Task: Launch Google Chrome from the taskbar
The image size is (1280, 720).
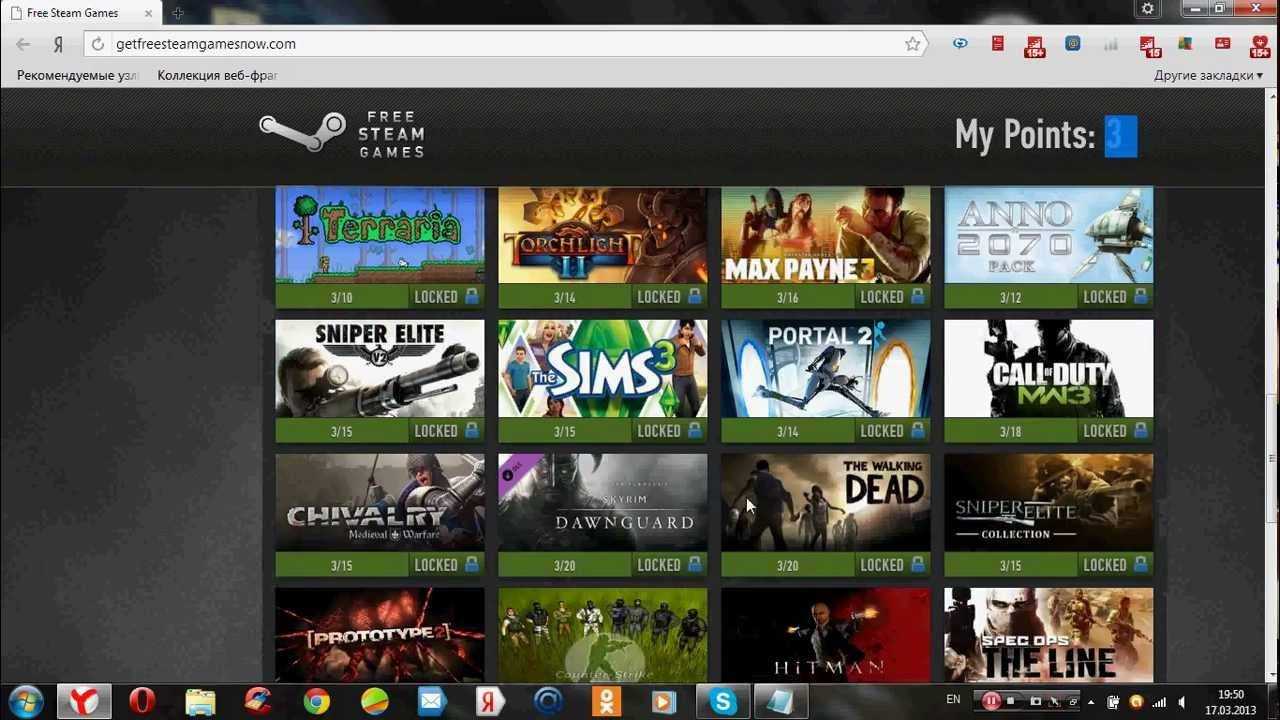Action: (x=317, y=701)
